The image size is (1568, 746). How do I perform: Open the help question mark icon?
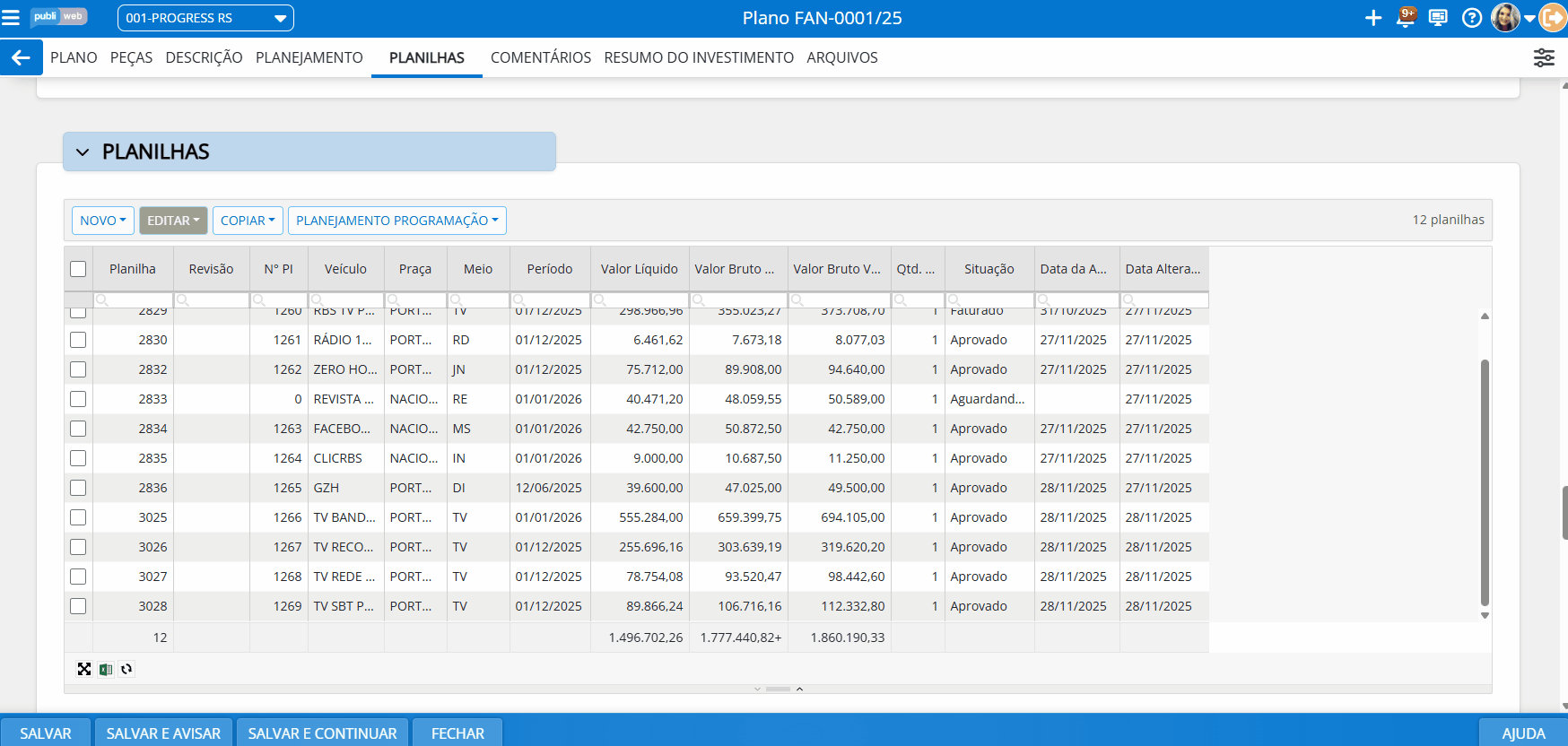coord(1471,18)
